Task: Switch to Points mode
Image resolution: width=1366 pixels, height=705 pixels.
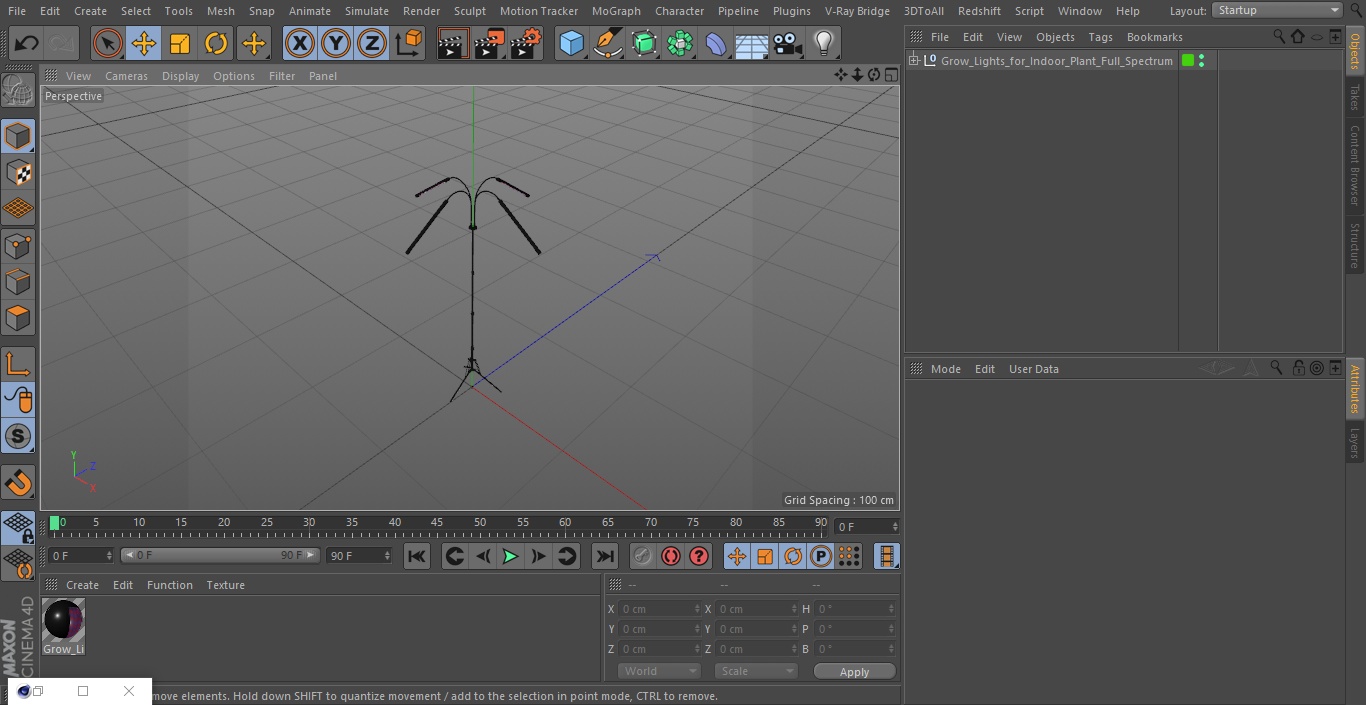Action: (x=18, y=245)
